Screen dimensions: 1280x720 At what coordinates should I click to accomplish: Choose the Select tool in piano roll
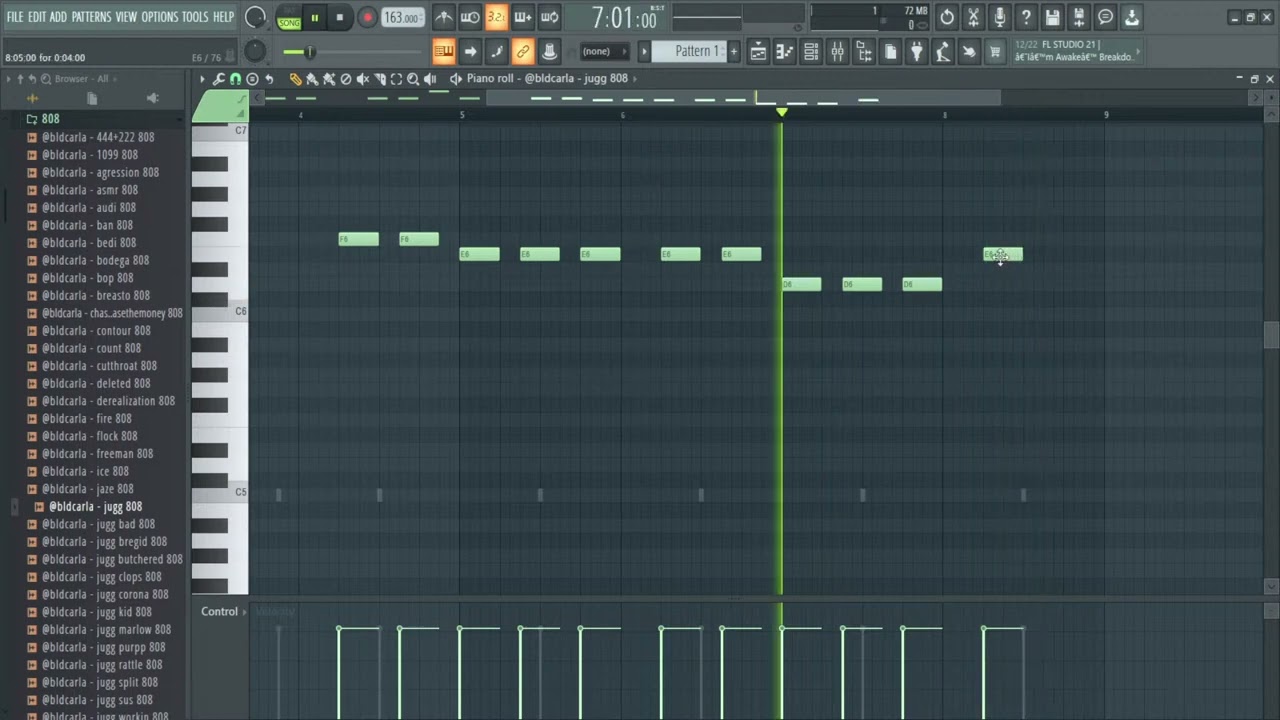click(x=396, y=79)
